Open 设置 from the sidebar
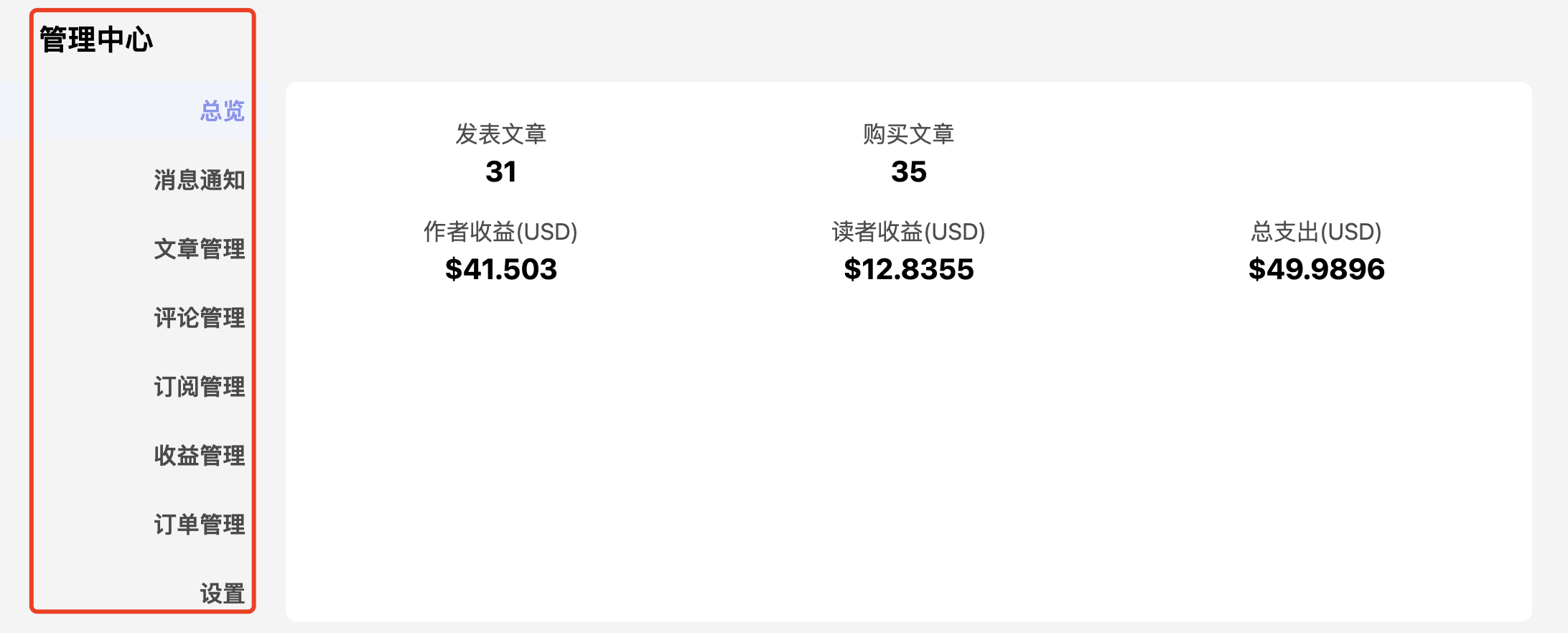This screenshot has height=633, width=1568. click(x=222, y=594)
